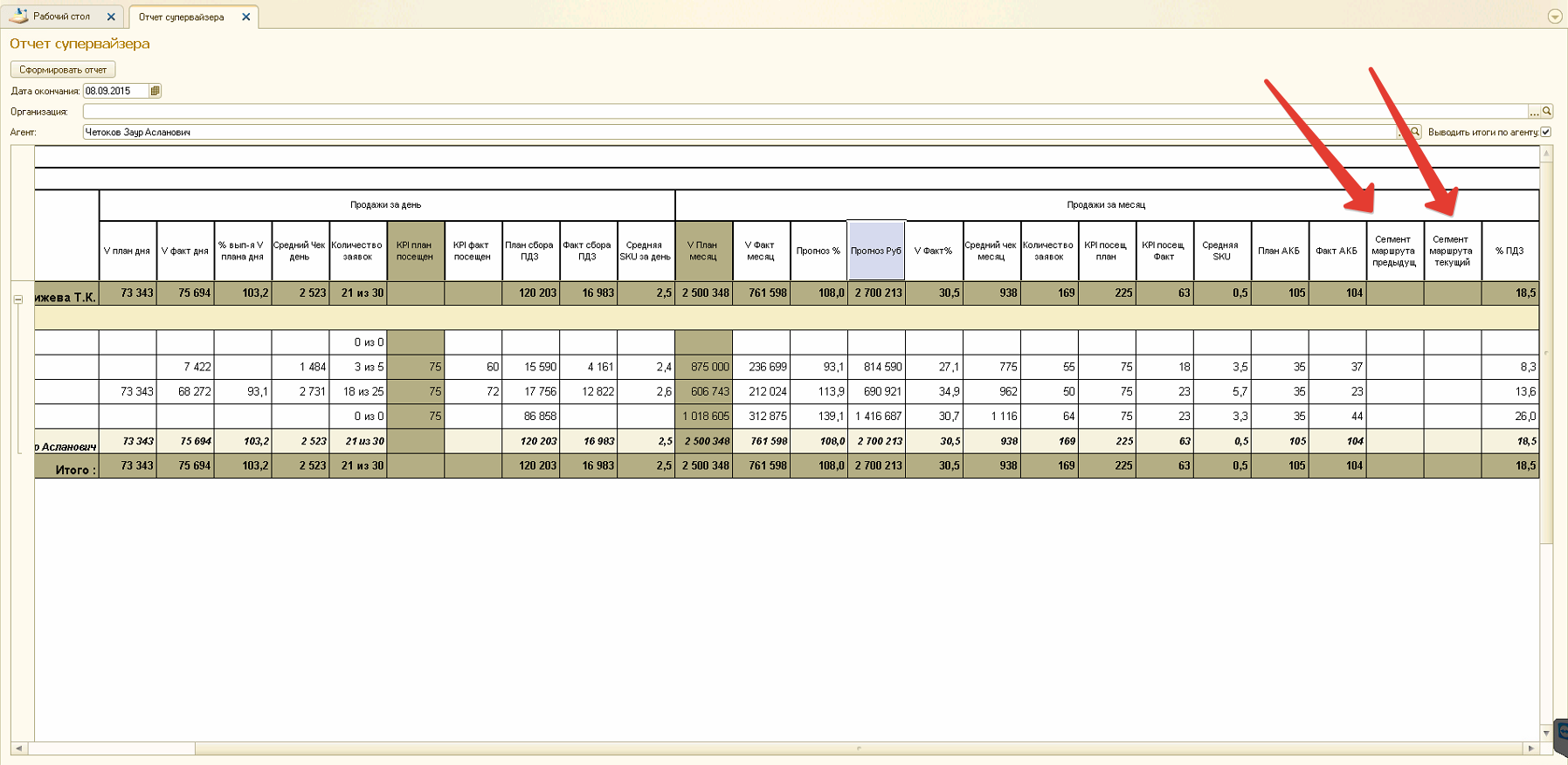Click horizontal scrollbar left arrow
The width and height of the screenshot is (1568, 765).
pyautogui.click(x=18, y=748)
